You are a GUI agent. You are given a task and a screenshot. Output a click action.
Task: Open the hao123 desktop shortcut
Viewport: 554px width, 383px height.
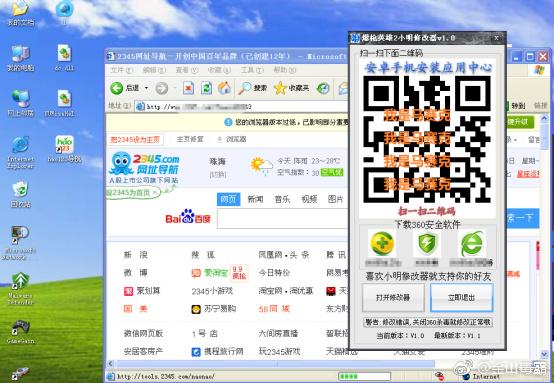tap(64, 149)
